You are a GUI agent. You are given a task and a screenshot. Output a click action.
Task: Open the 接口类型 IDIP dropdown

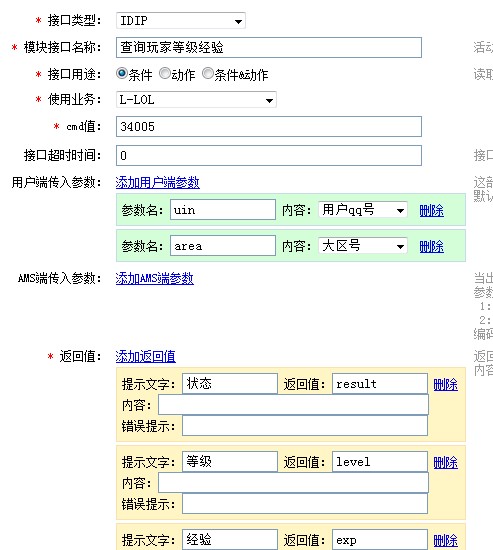pos(181,21)
